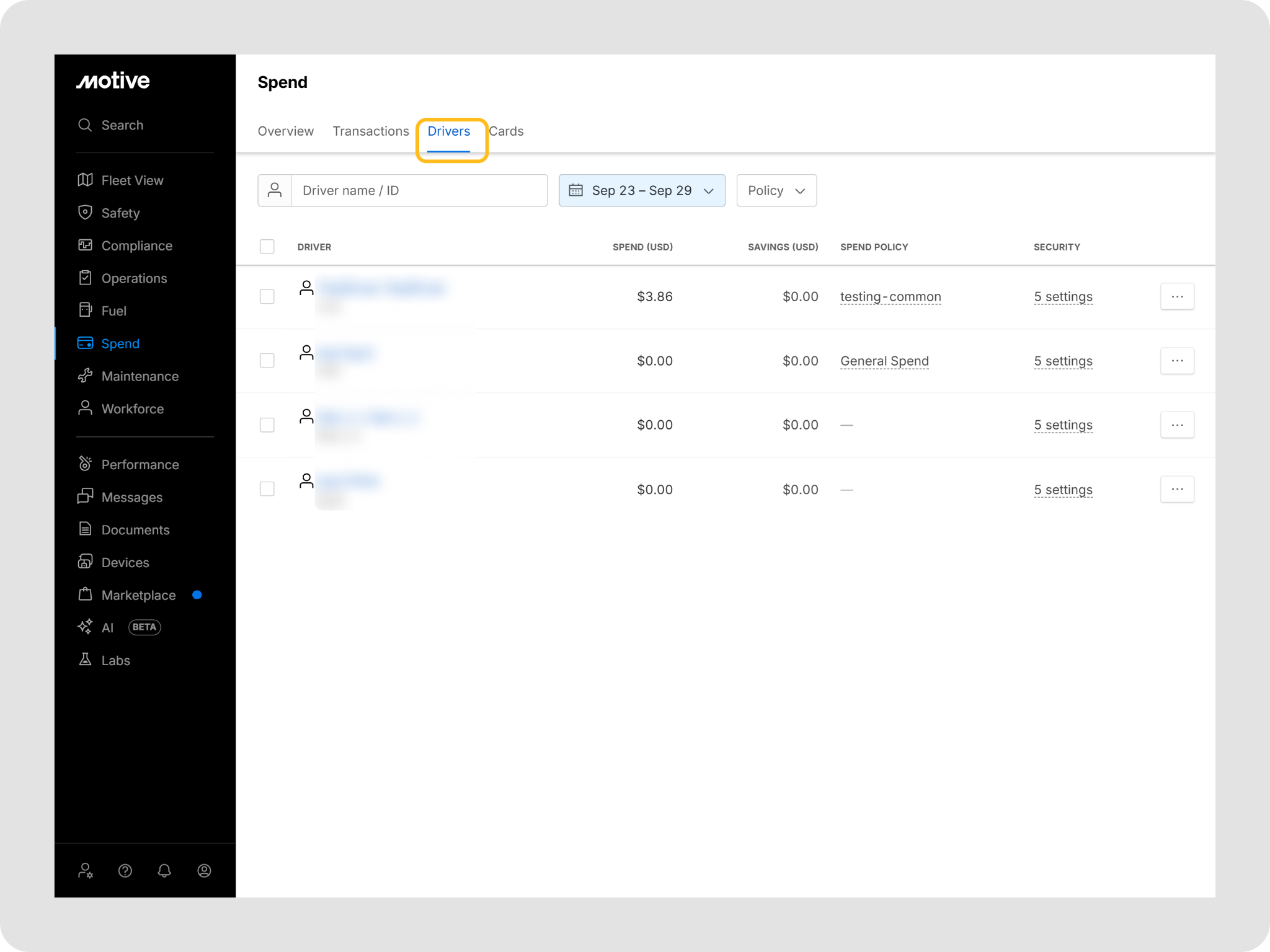Open the more options menu for testing-common row

[x=1177, y=296]
